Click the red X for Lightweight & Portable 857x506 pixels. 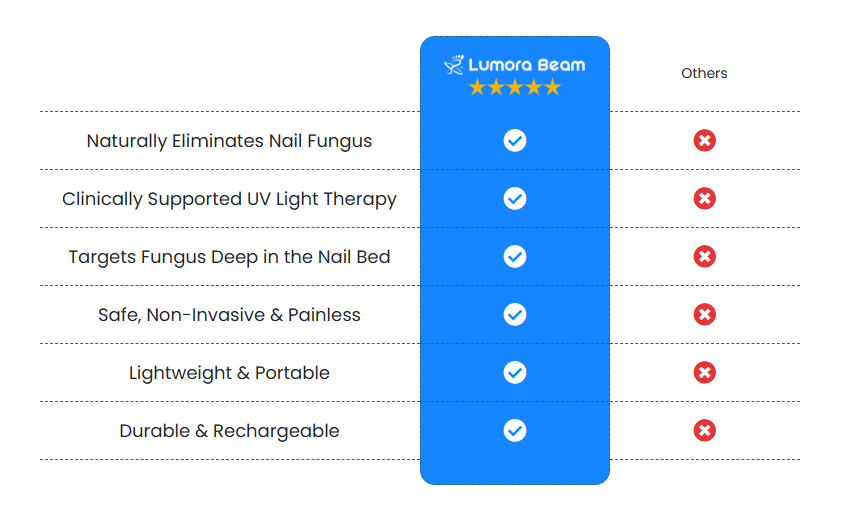click(705, 373)
